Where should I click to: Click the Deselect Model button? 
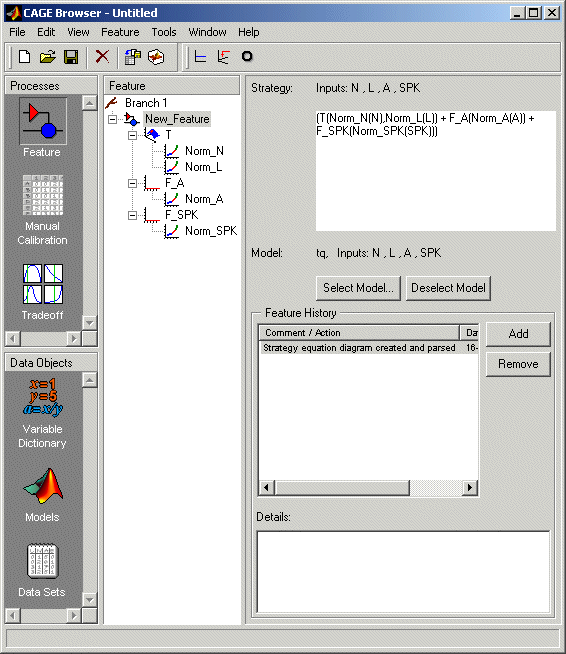[x=448, y=288]
